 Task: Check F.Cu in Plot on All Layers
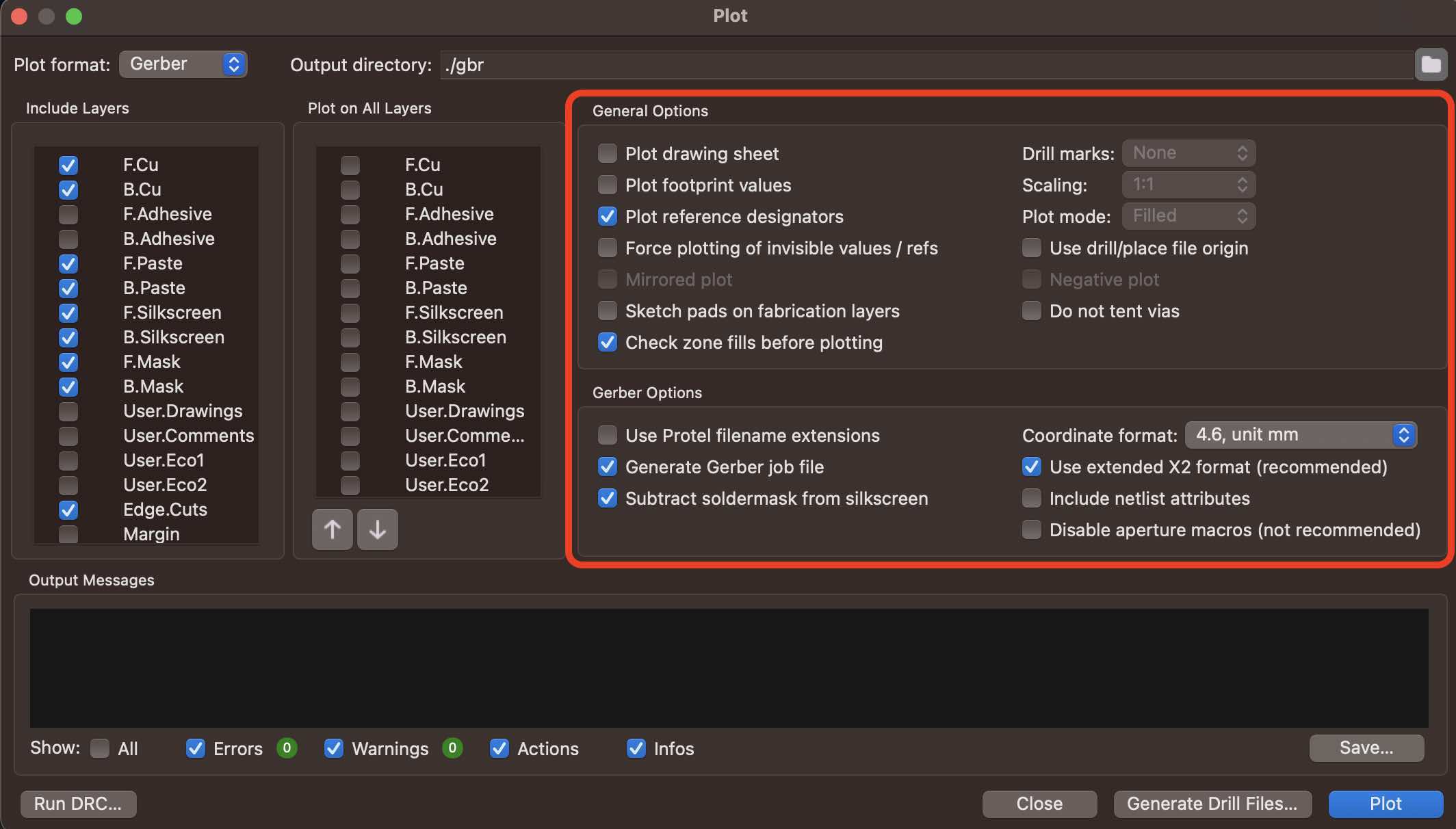[350, 165]
